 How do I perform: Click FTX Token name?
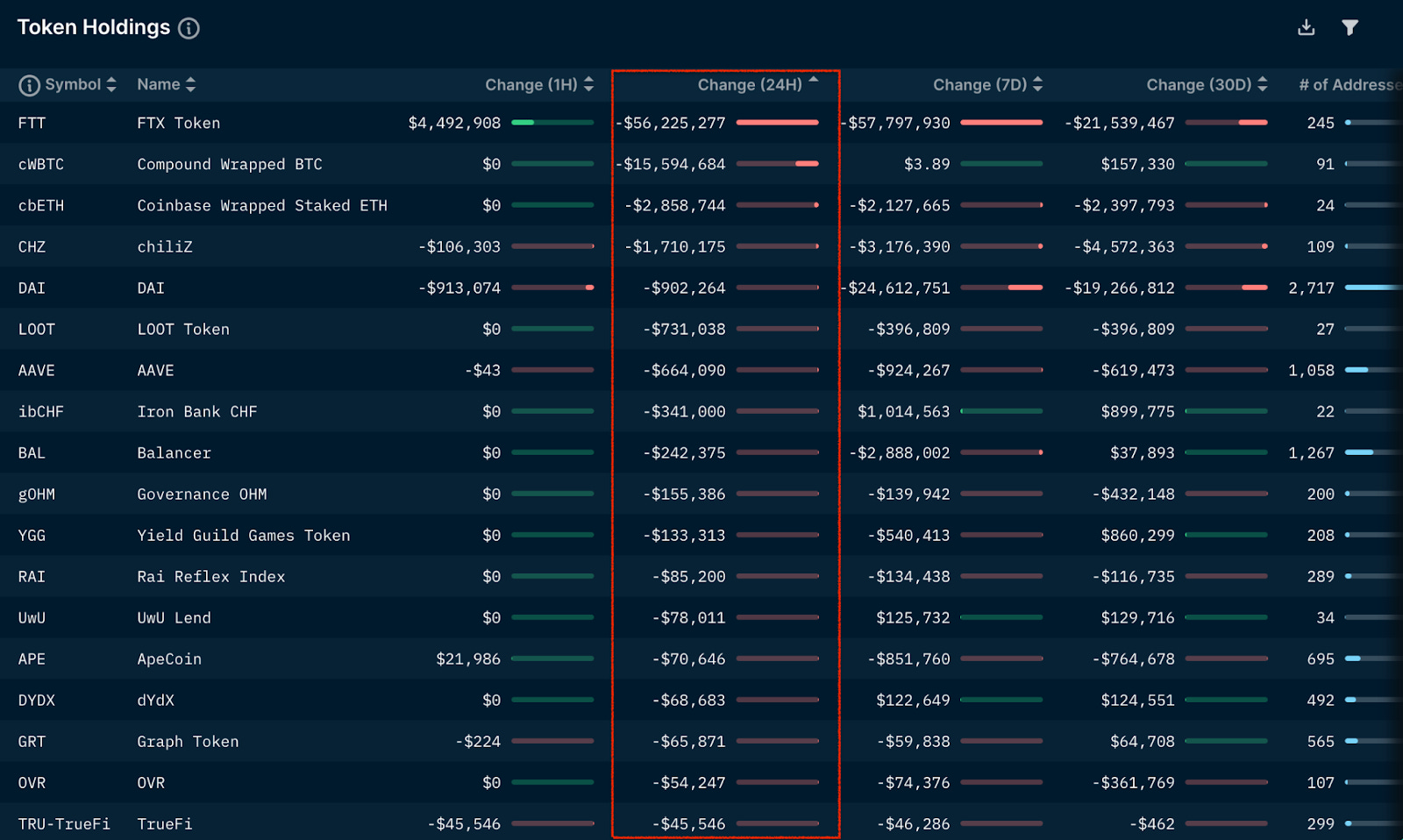pyautogui.click(x=179, y=123)
